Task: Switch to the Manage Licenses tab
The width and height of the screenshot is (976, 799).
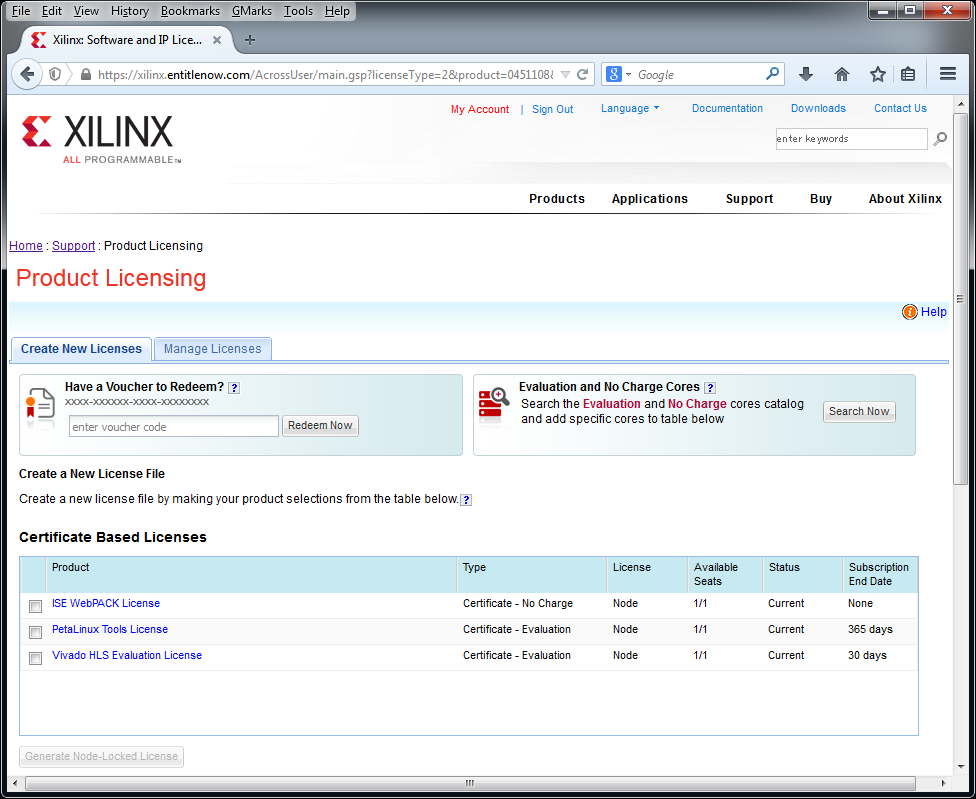Action: point(212,349)
